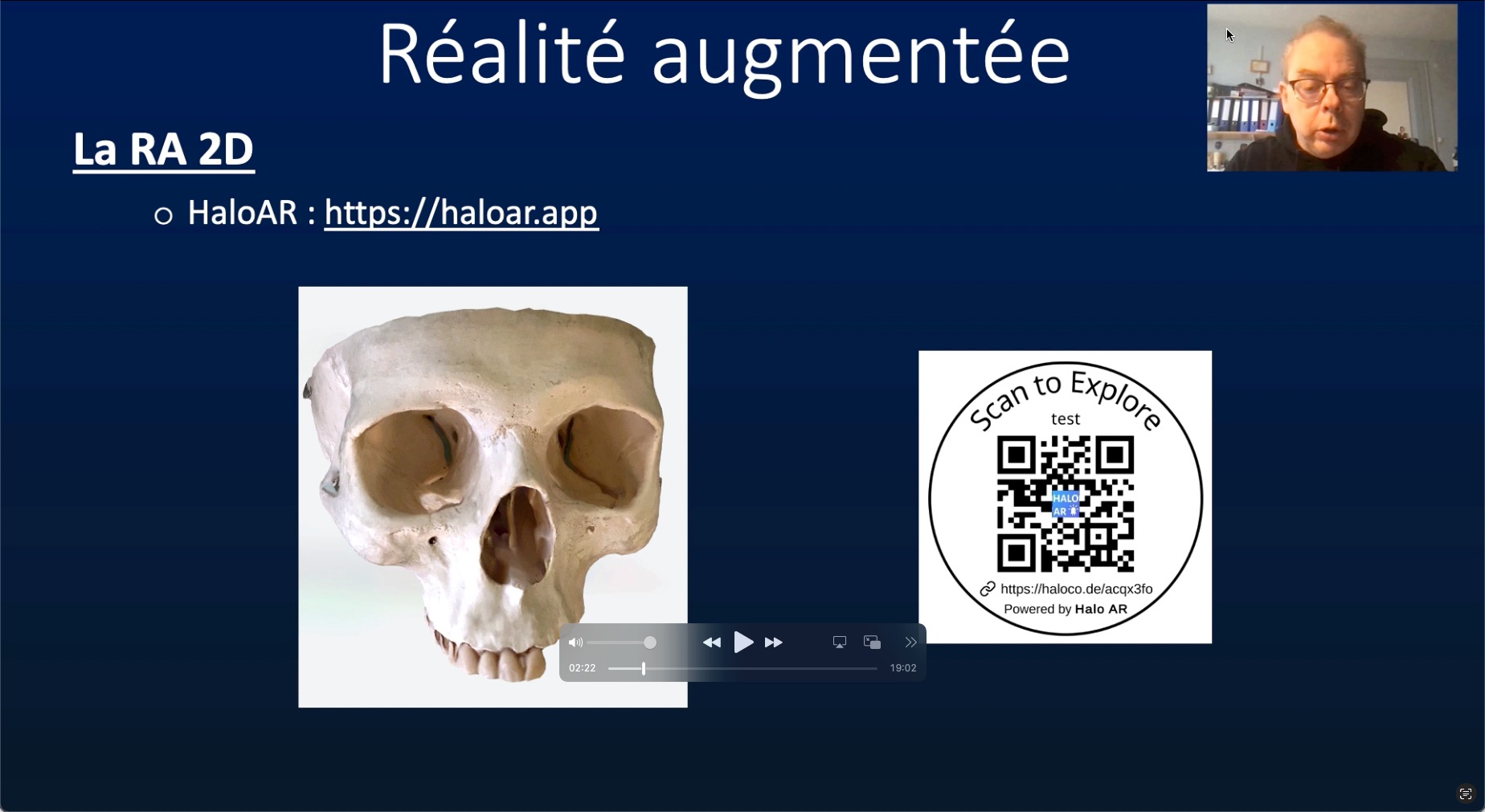This screenshot has width=1485, height=812.
Task: Open the AirPlay output options
Action: [839, 643]
